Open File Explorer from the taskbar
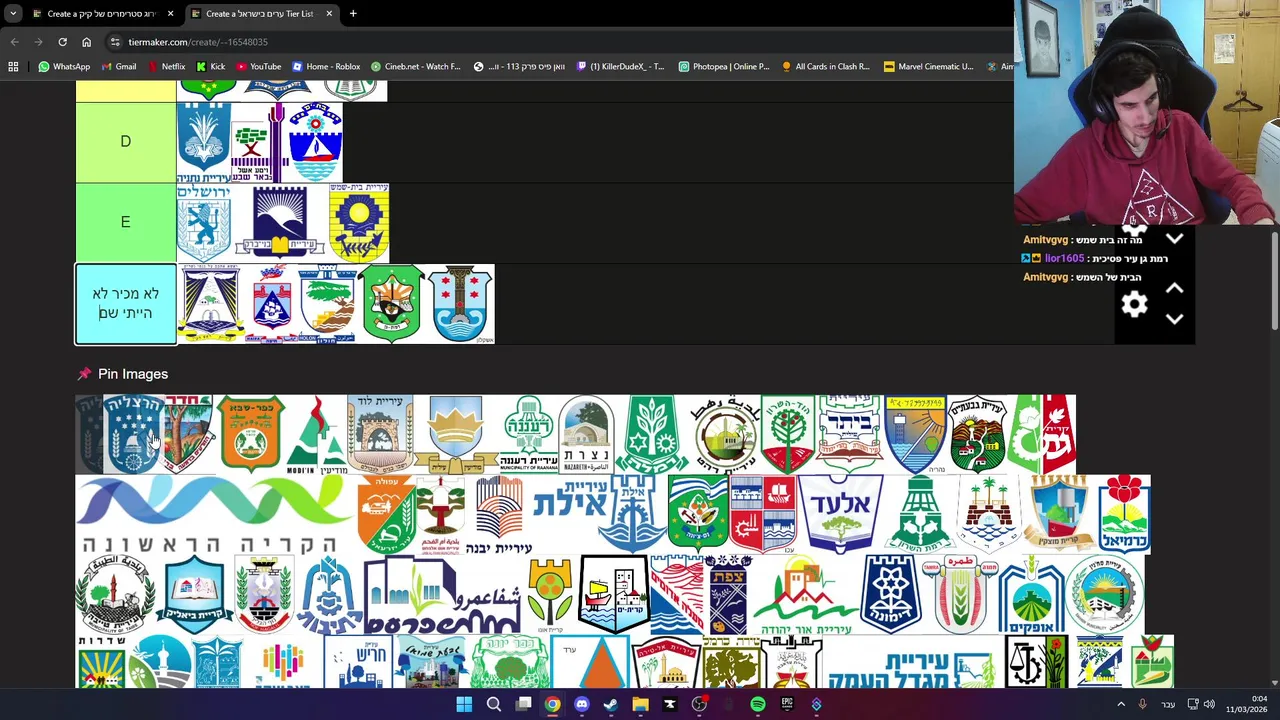Image resolution: width=1280 pixels, height=720 pixels. [640, 705]
